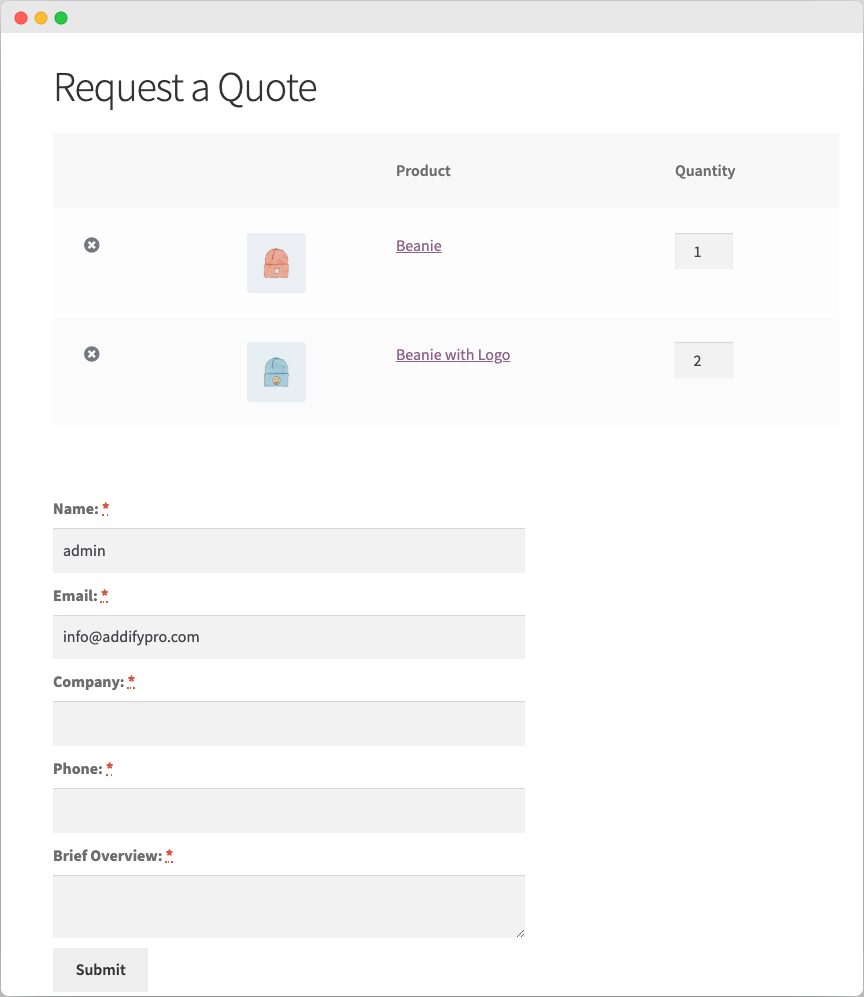Select the quantity input showing 2

click(703, 359)
